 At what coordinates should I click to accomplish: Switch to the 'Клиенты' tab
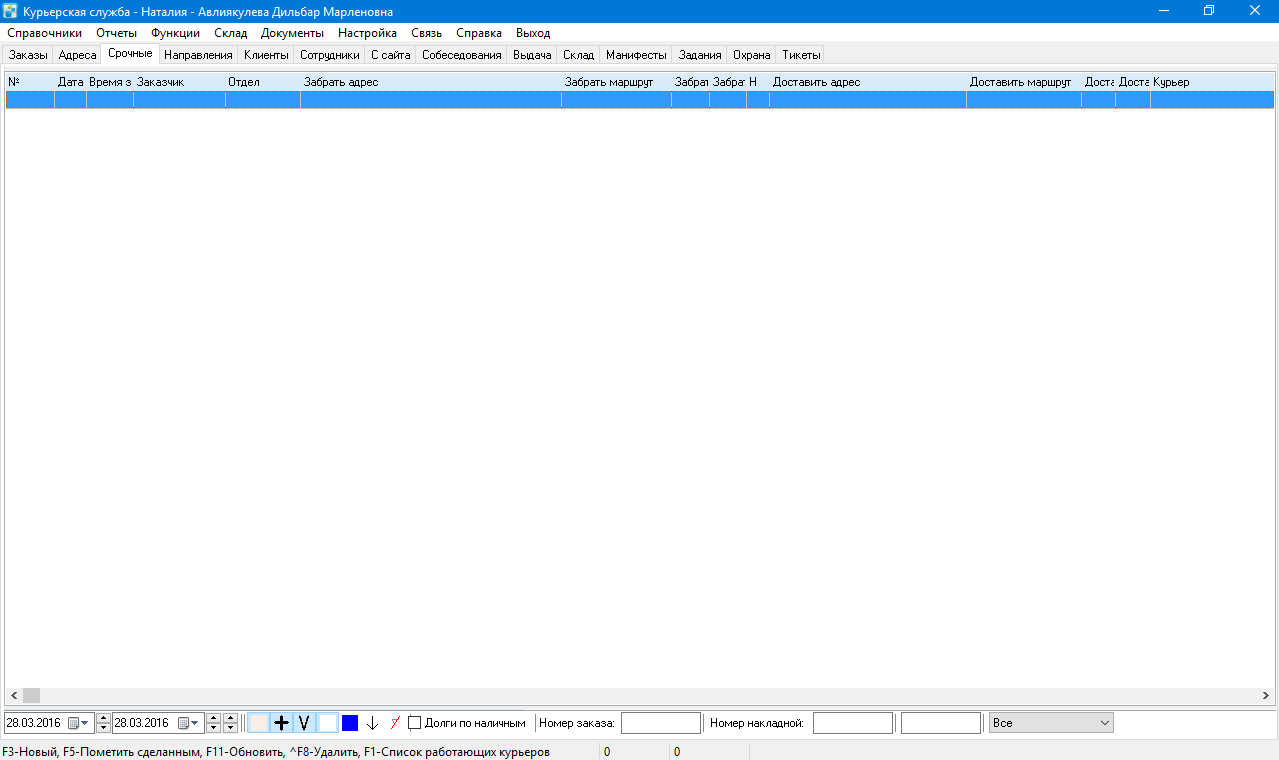266,55
